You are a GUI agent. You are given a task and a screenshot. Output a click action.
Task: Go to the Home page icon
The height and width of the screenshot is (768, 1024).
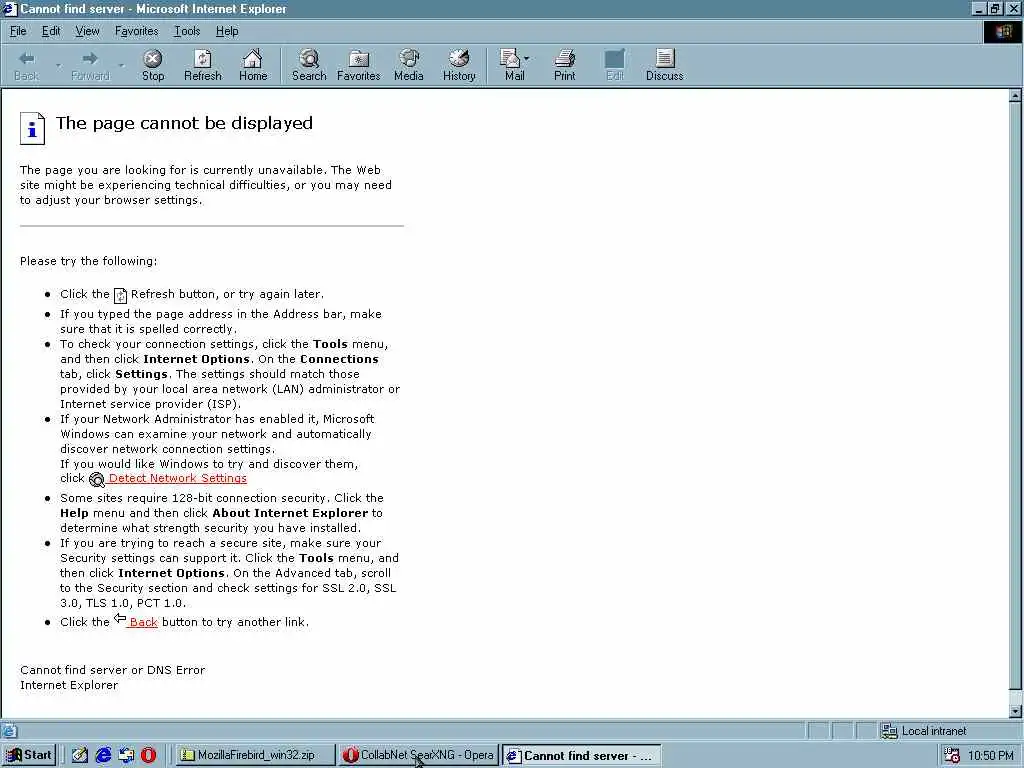coord(253,65)
